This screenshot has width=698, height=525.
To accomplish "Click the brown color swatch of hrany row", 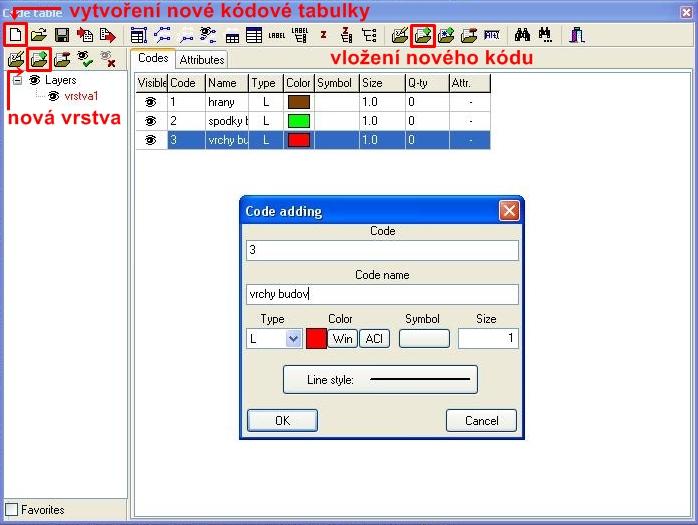I will (x=299, y=102).
